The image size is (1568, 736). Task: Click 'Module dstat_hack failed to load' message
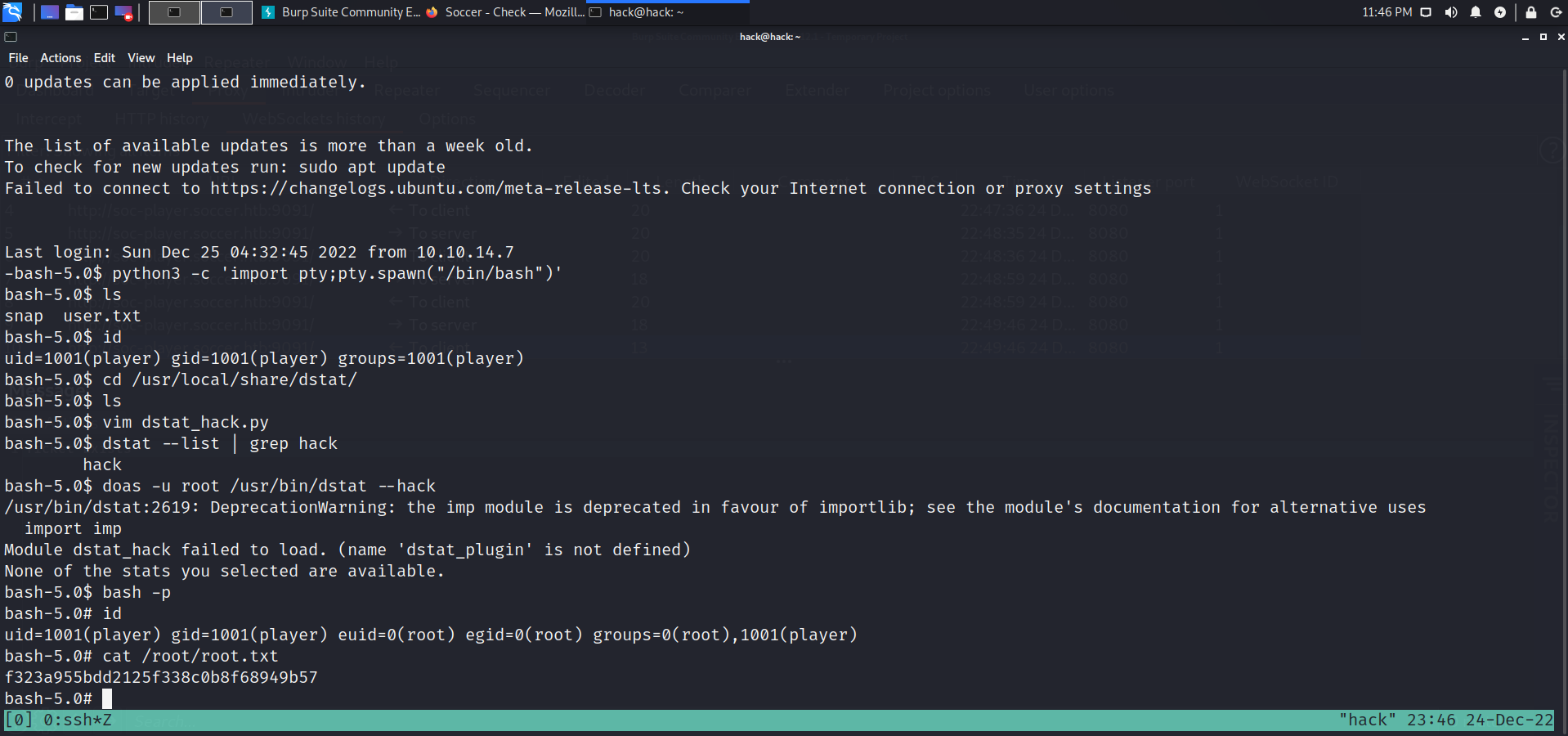pos(347,550)
